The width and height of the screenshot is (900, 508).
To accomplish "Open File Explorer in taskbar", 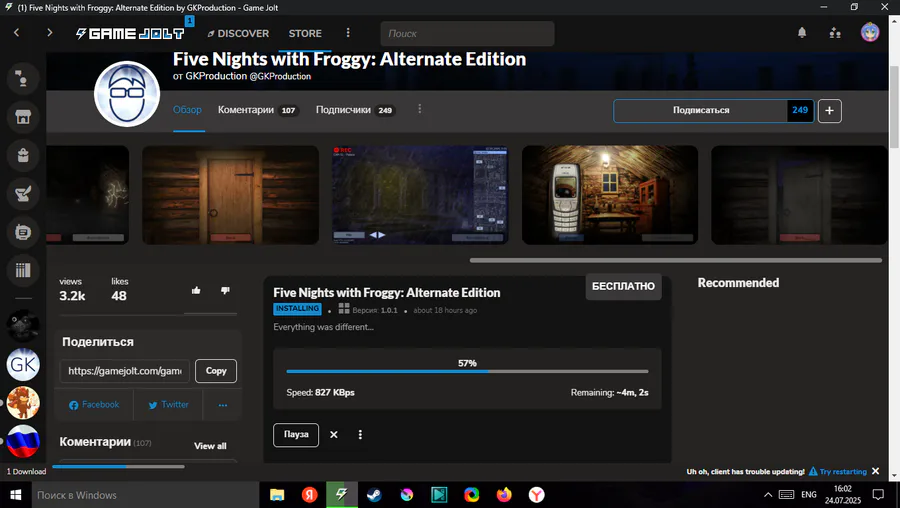I will pyautogui.click(x=277, y=494).
